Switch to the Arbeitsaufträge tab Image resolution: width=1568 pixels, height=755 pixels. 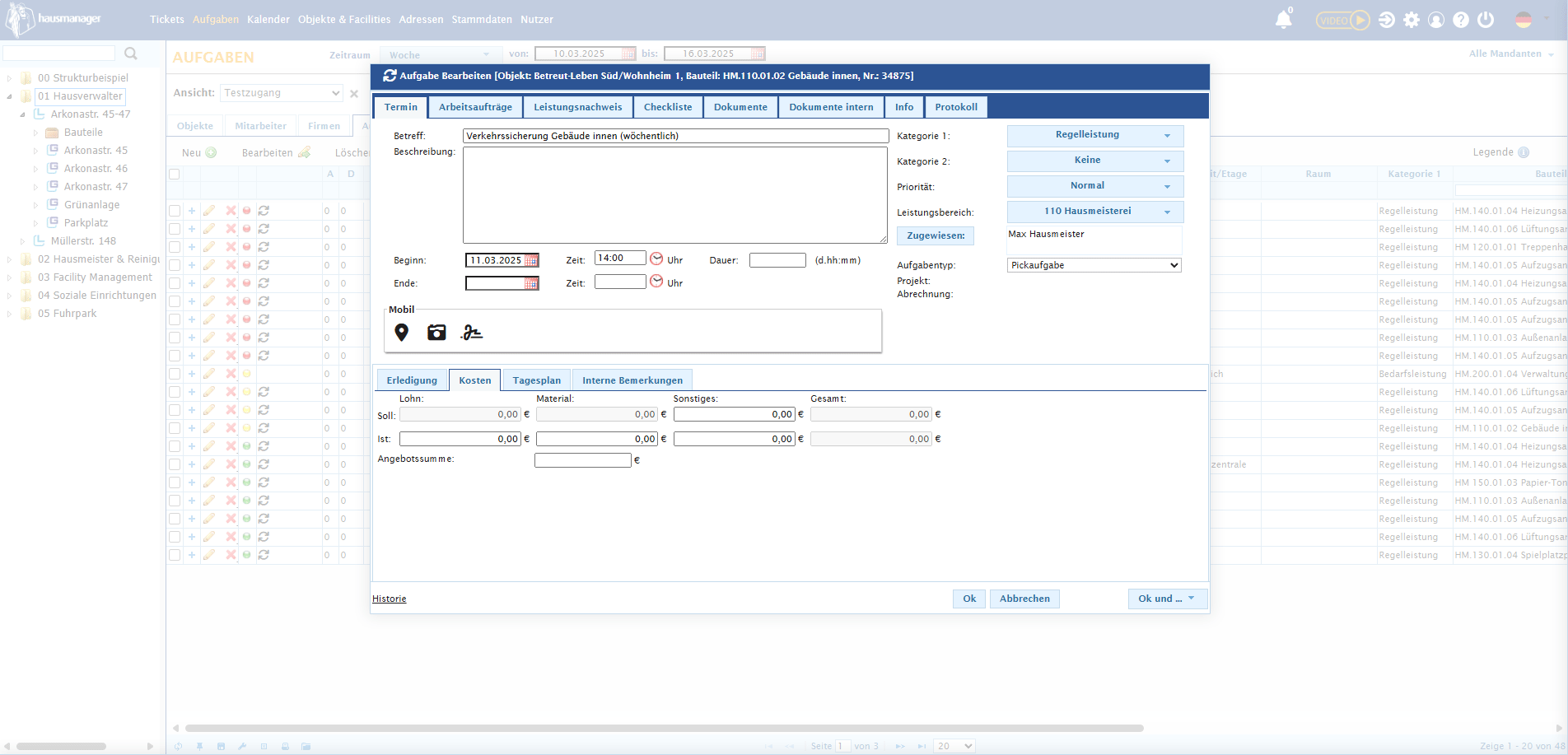(x=475, y=107)
